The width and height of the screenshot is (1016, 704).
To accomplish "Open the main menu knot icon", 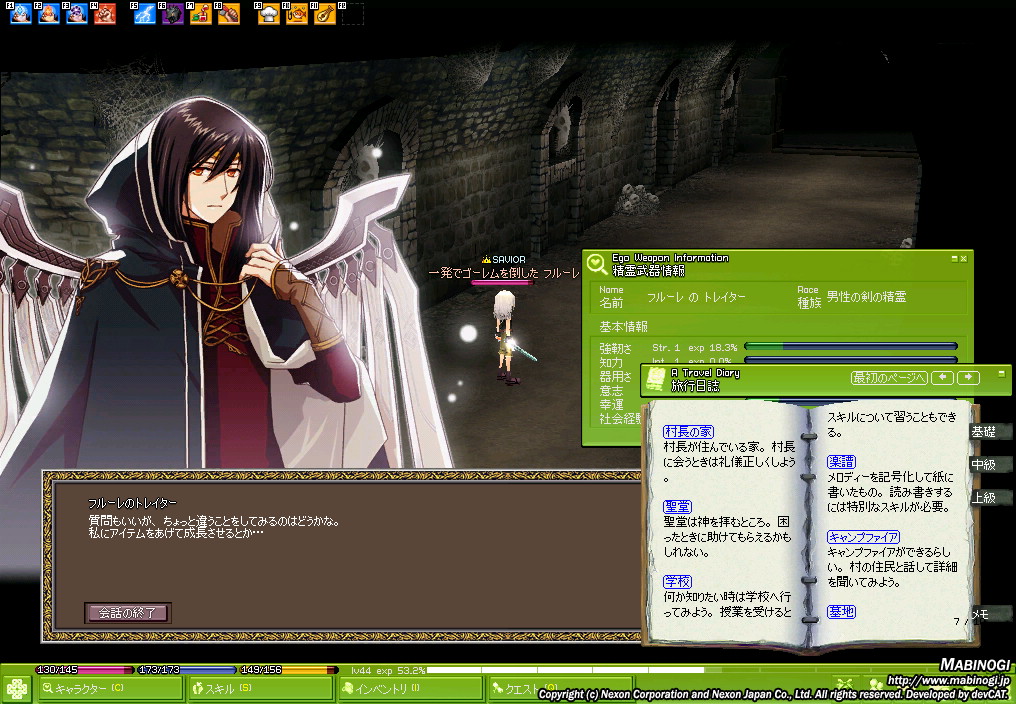I will (x=16, y=688).
